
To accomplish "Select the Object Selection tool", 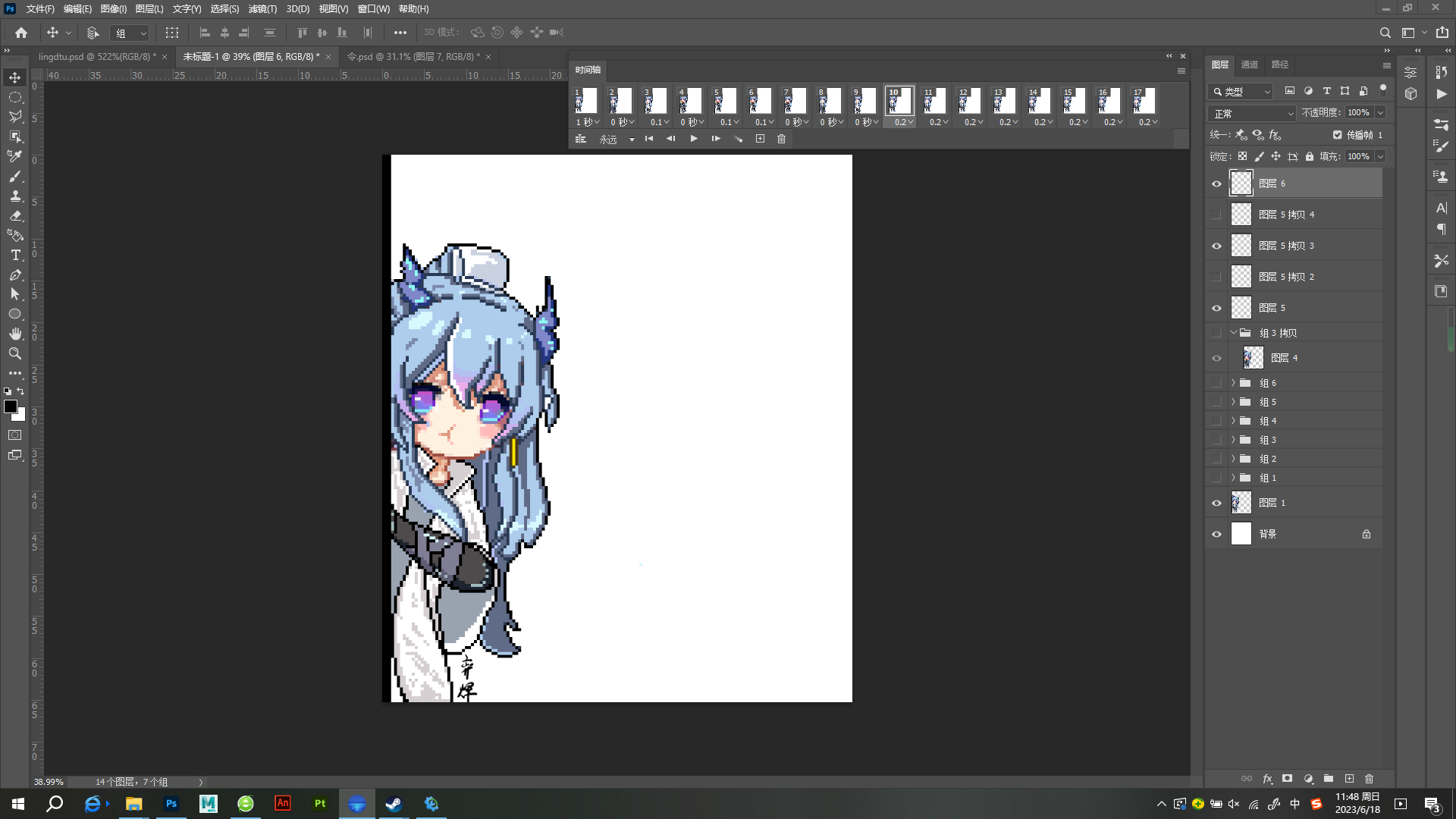I will tap(15, 136).
